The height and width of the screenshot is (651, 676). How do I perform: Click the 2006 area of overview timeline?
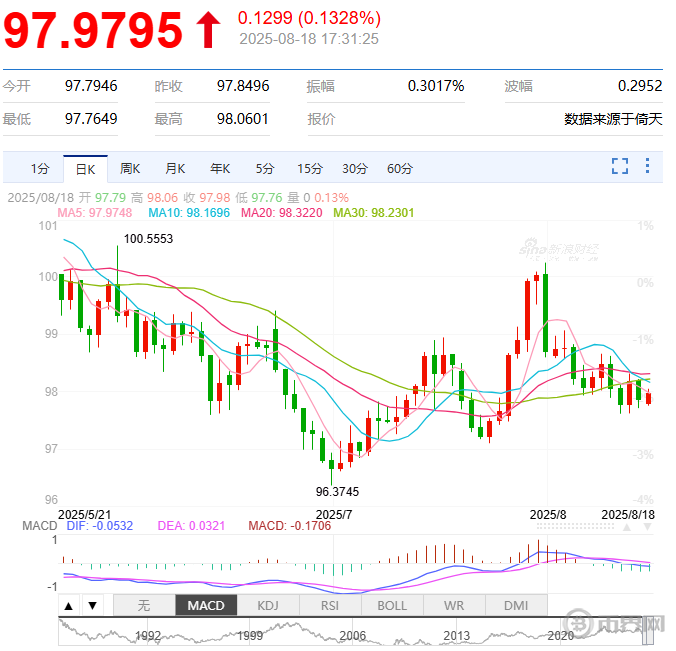(352, 634)
